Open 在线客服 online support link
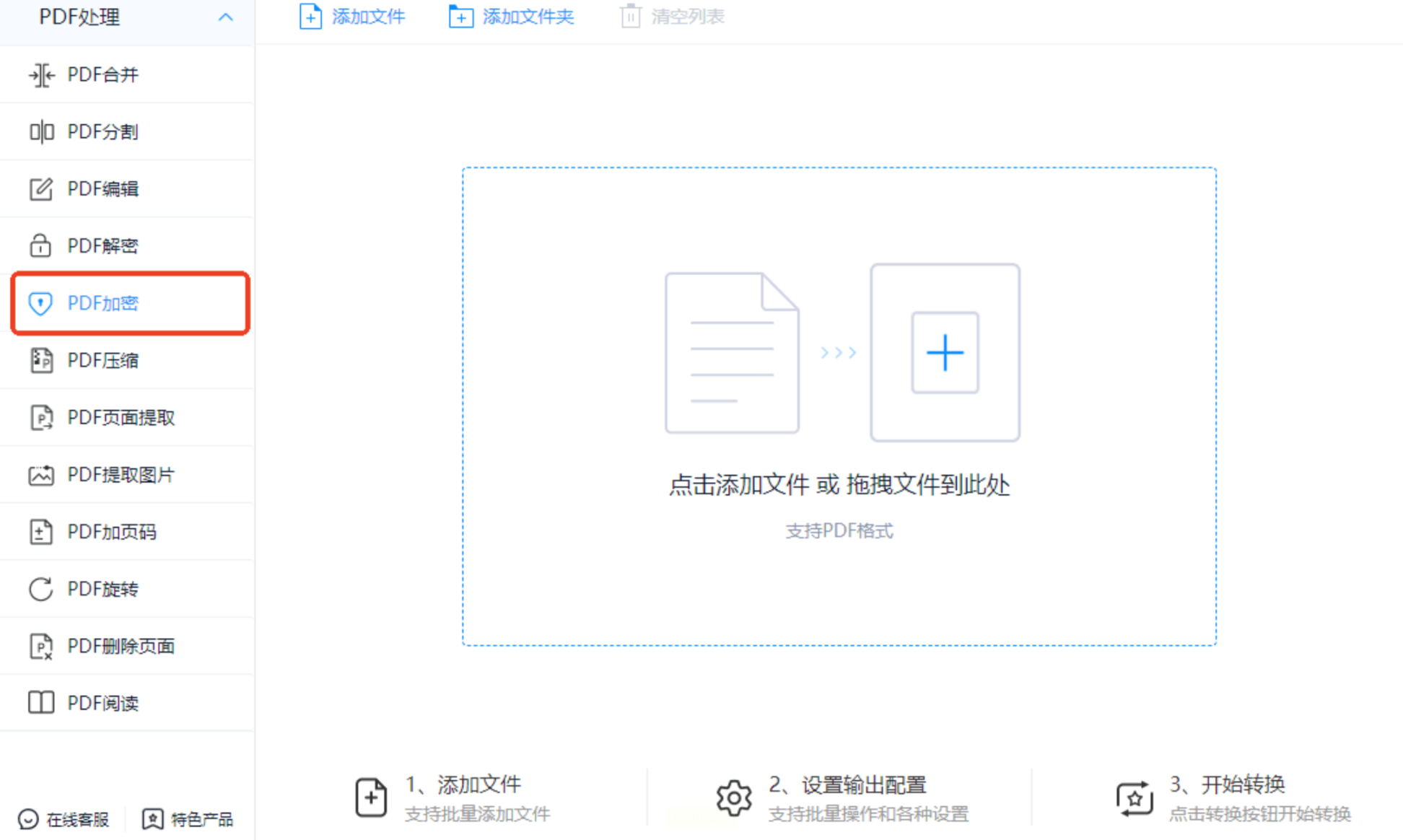The image size is (1403, 840). click(x=64, y=819)
